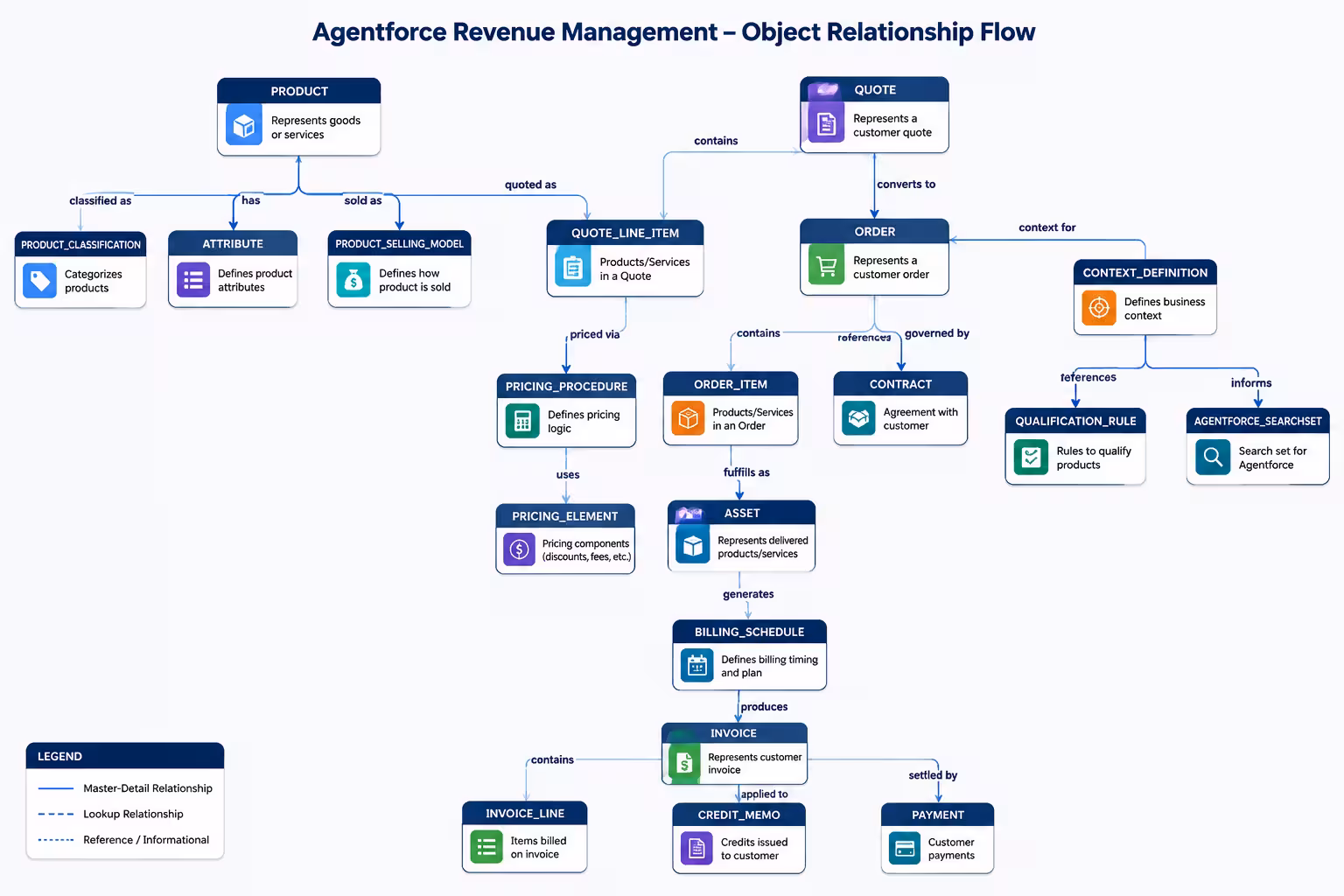This screenshot has height=896, width=1344.
Task: Click the 'quoted as' connector label
Action: click(x=530, y=185)
